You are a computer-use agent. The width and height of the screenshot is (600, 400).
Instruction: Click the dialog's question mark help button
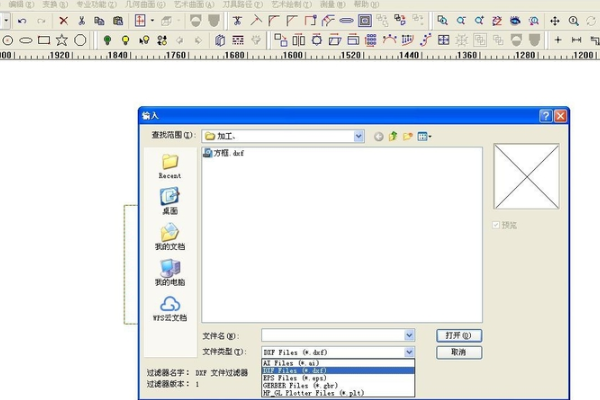(546, 116)
